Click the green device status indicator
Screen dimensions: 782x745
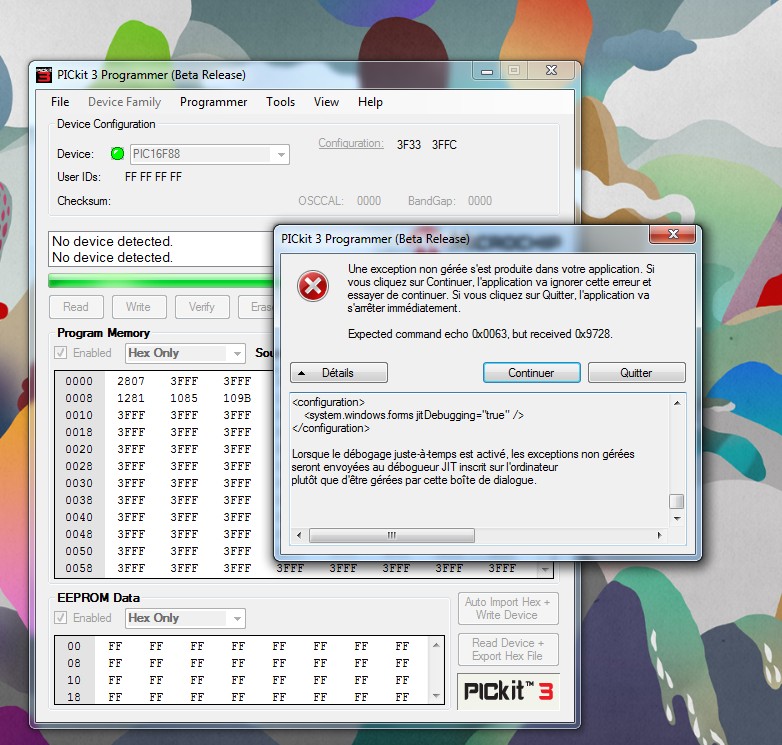tap(117, 154)
